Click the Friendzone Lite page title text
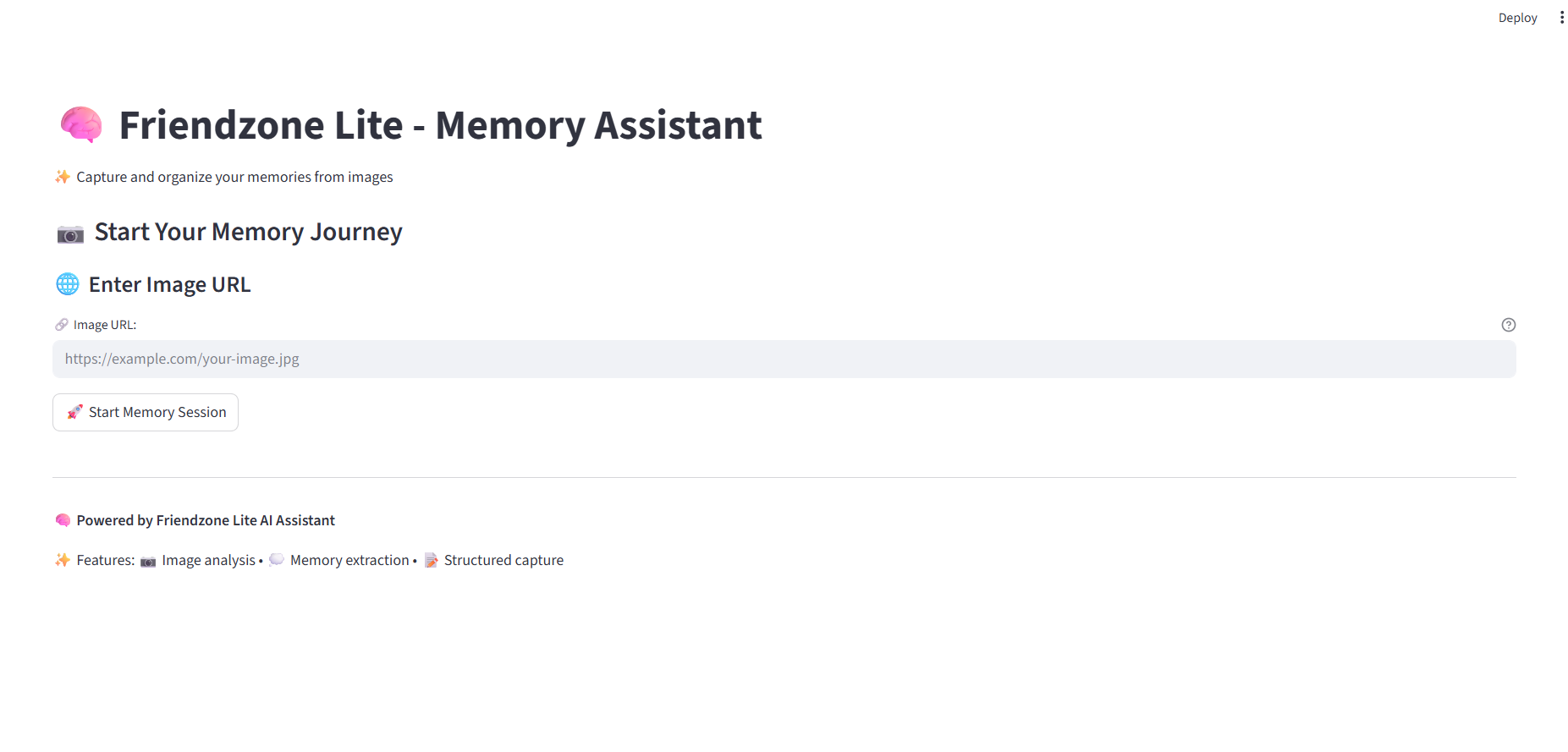This screenshot has height=752, width=1568. [440, 125]
